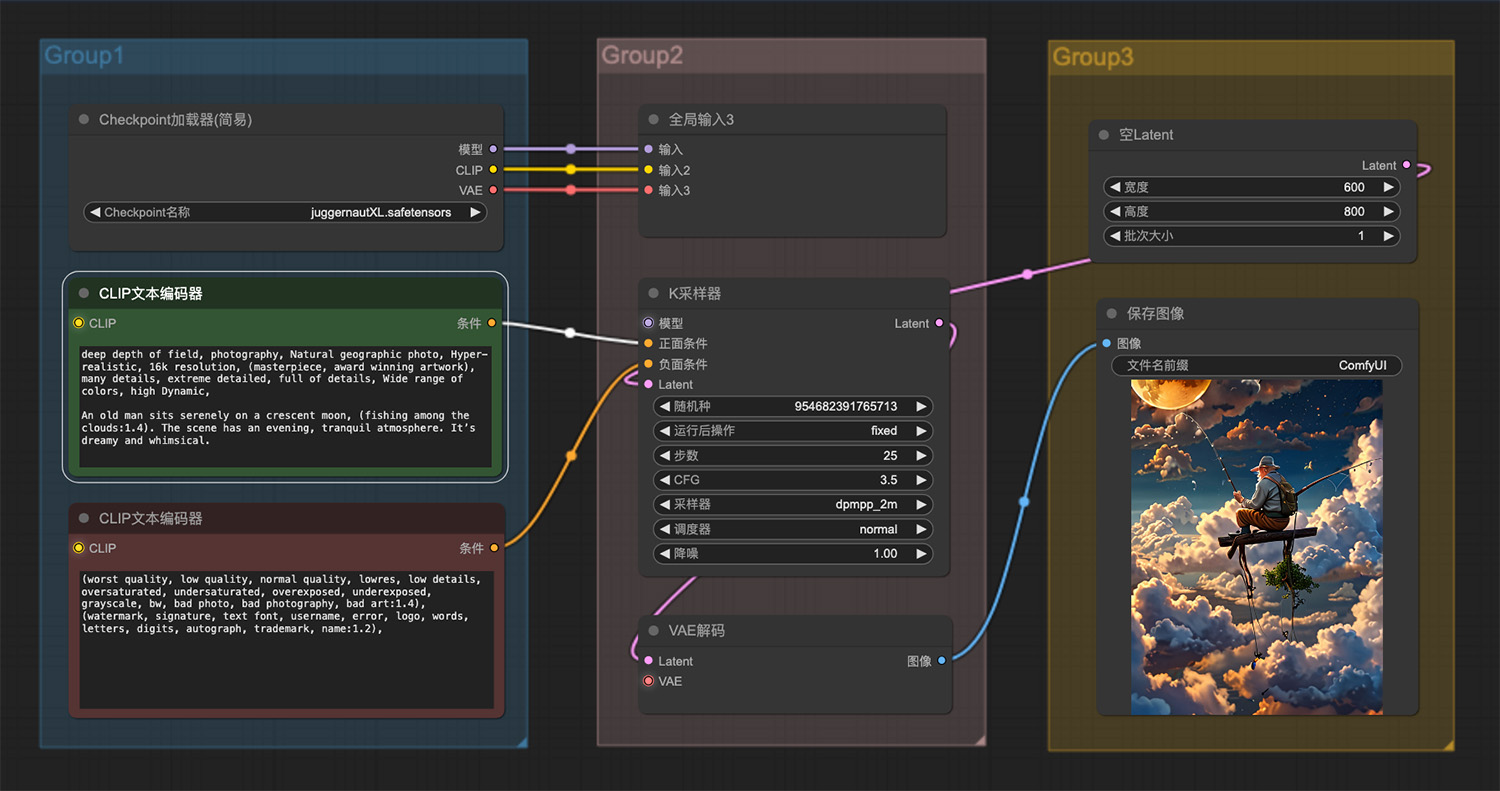This screenshot has width=1500, height=791.
Task: Increase 步数 with its right arrow
Action: (921, 455)
